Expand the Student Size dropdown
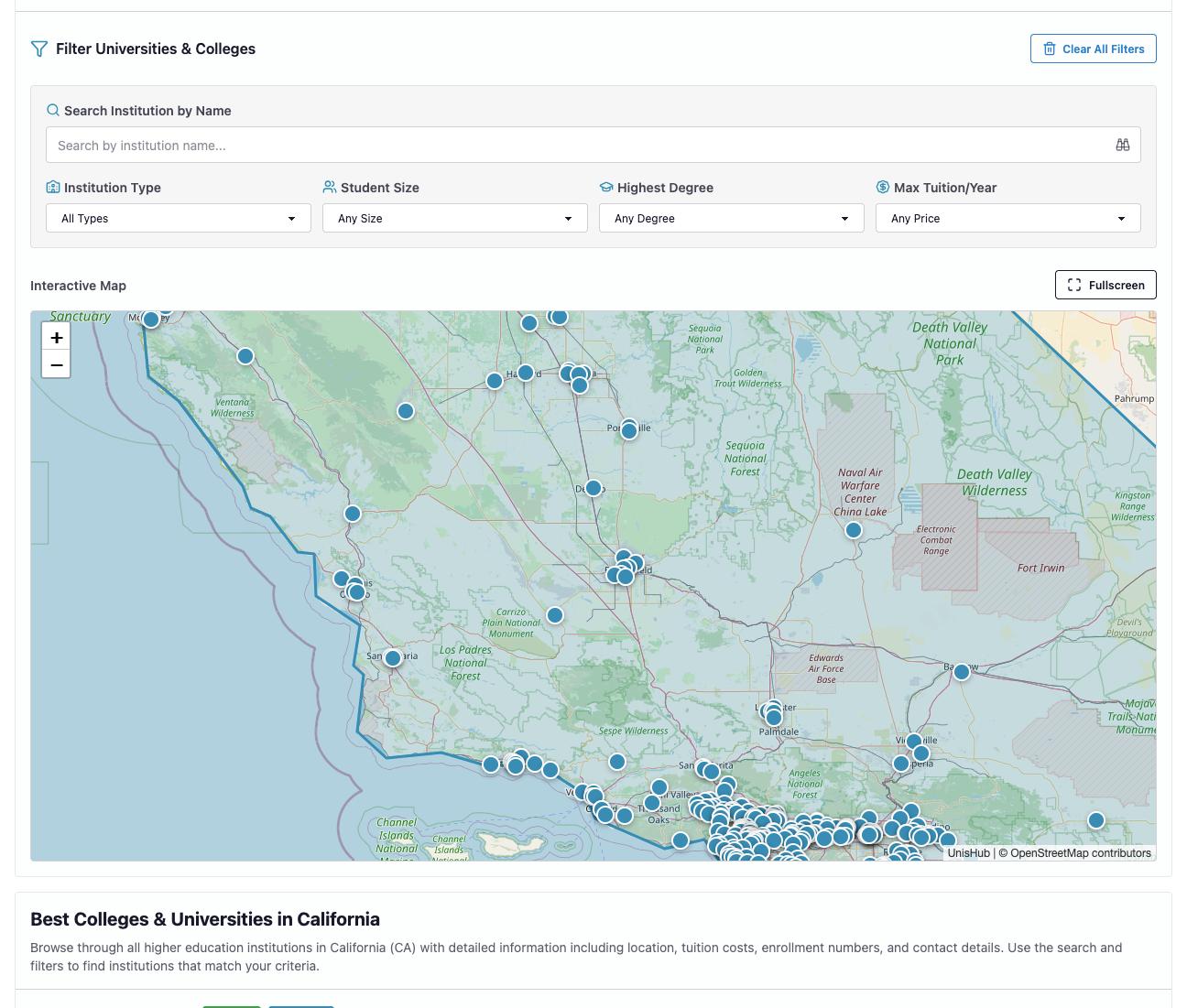Viewport: 1187px width, 1008px height. [x=454, y=218]
